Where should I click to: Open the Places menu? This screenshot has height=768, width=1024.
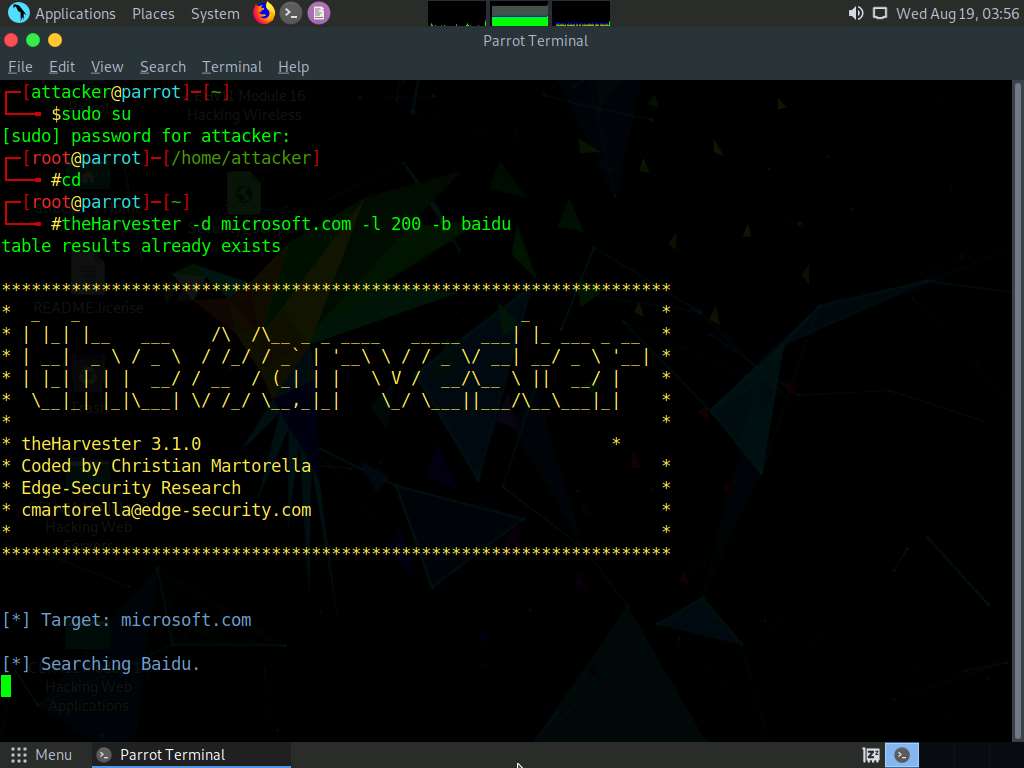153,13
